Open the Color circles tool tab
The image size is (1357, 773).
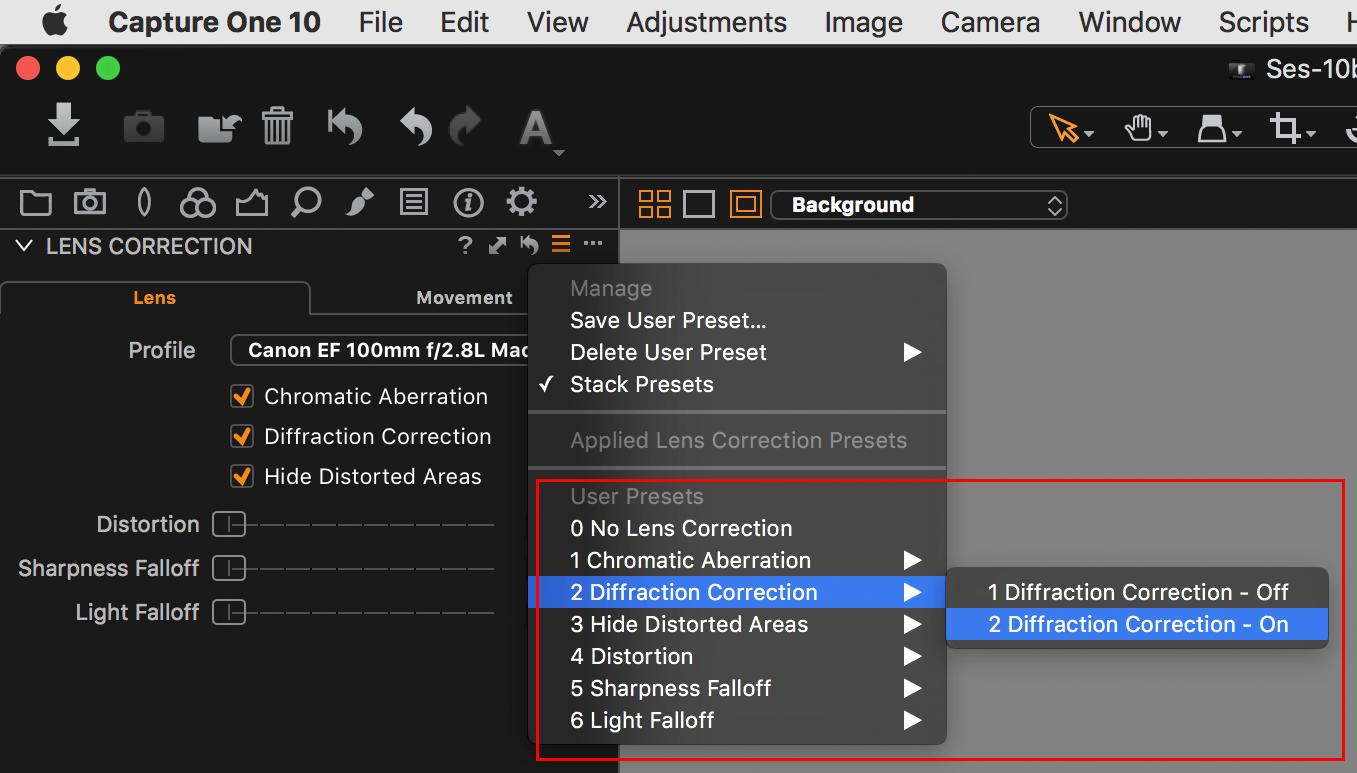tap(198, 203)
